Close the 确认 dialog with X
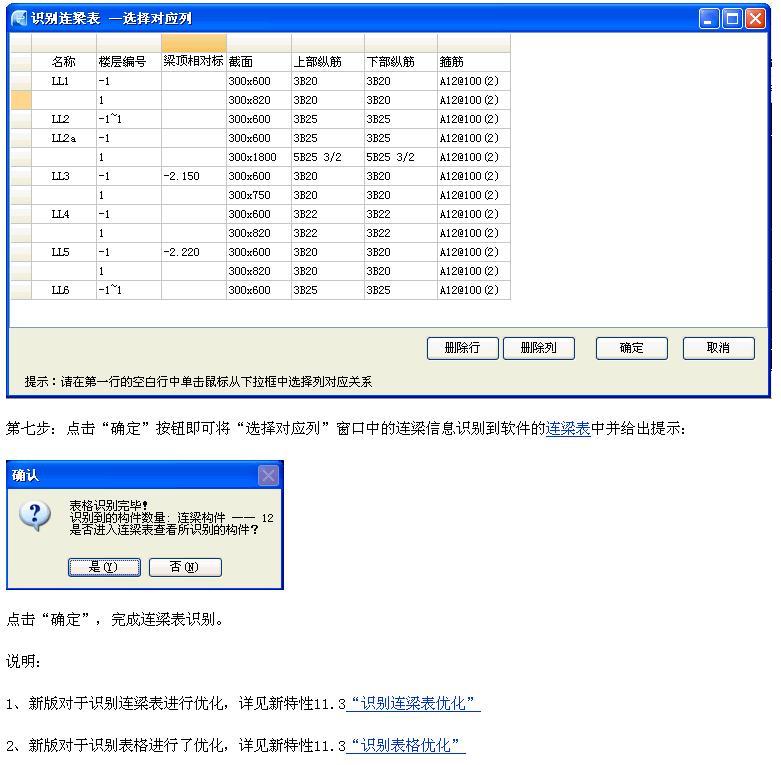The image size is (781, 765). (268, 475)
